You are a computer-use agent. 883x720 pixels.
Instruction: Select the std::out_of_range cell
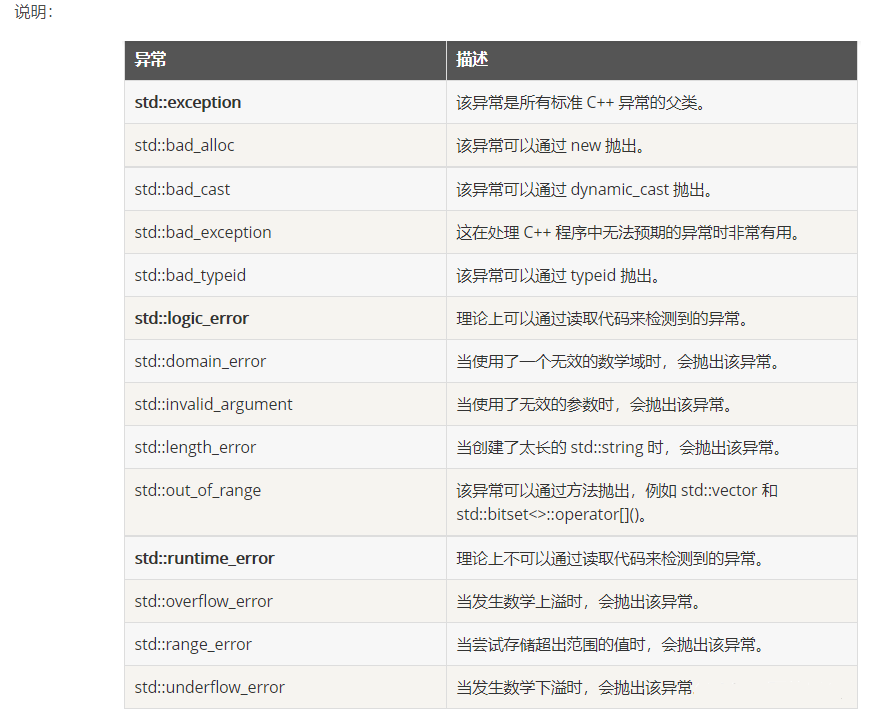coord(285,502)
